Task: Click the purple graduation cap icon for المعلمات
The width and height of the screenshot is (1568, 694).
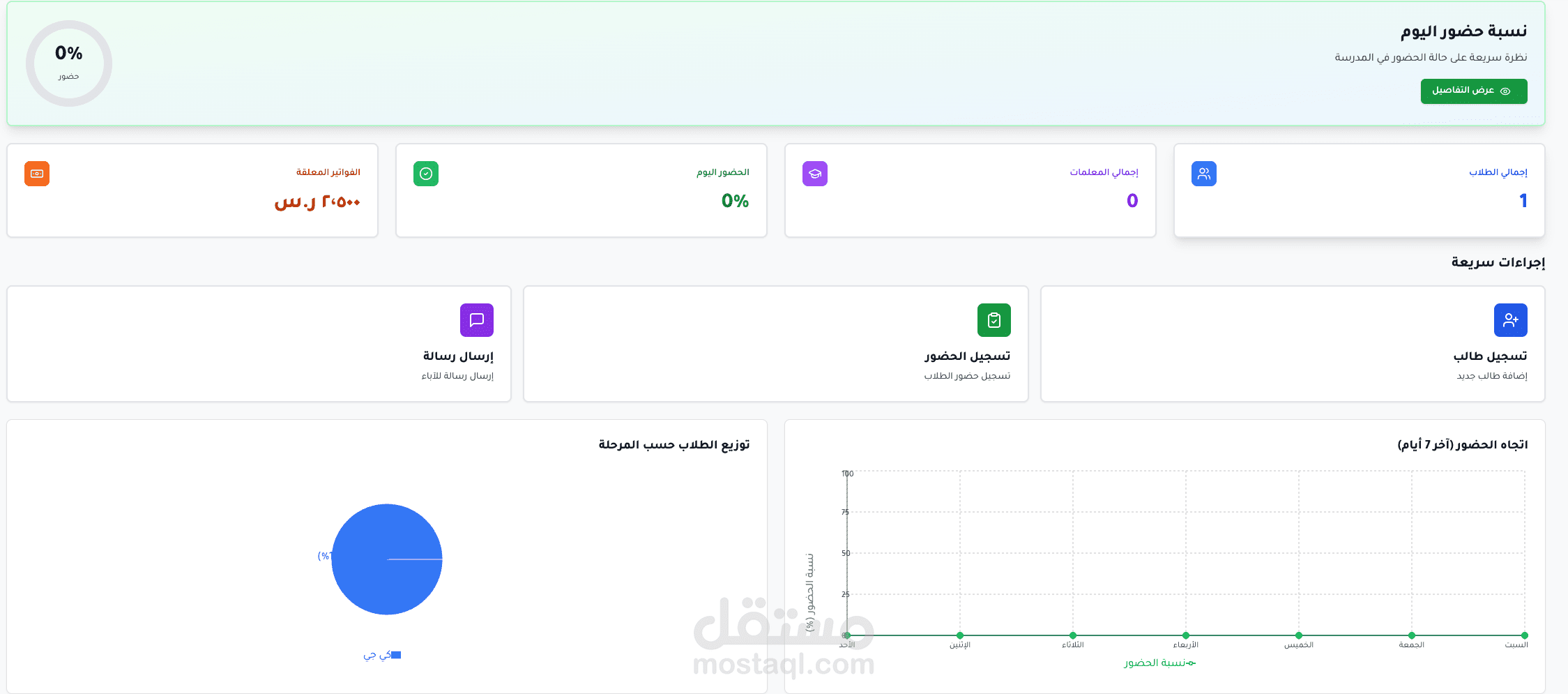Action: coord(814,174)
